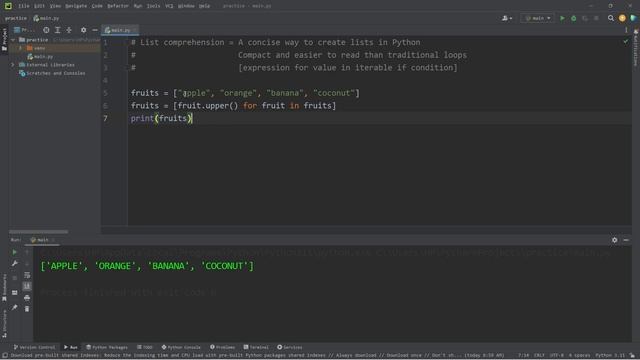Open editor tabs more-options icon
The width and height of the screenshot is (640, 360).
coord(626,30)
